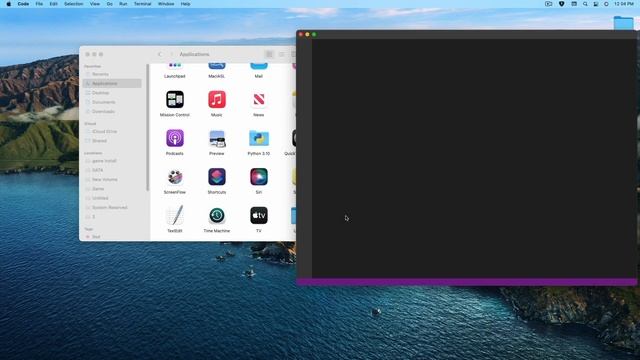Open the Siri icon in menu bar
This screenshot has width=640, height=360.
tap(607, 4)
